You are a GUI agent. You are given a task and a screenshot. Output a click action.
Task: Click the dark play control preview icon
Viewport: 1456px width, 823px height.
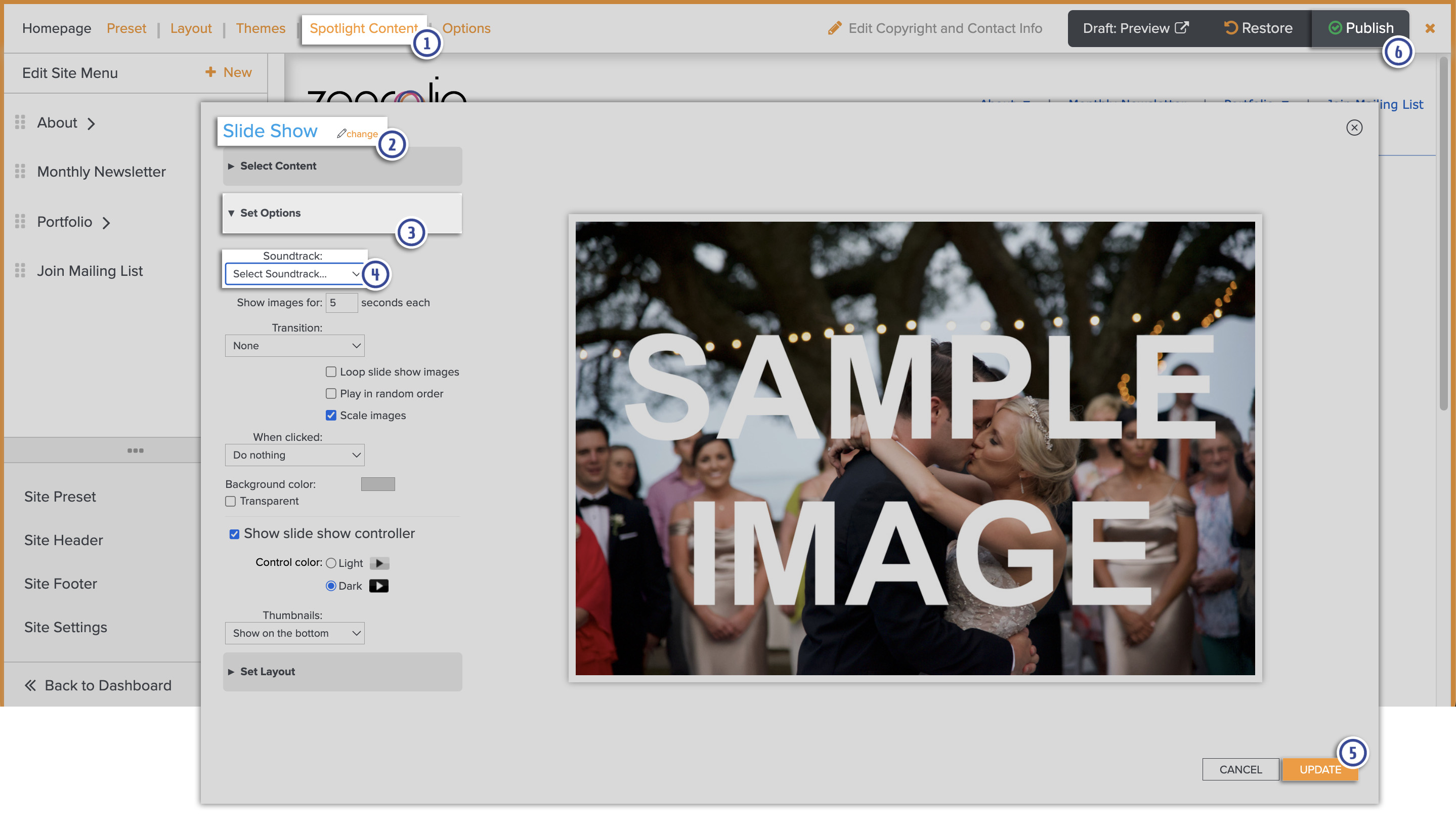click(x=378, y=586)
